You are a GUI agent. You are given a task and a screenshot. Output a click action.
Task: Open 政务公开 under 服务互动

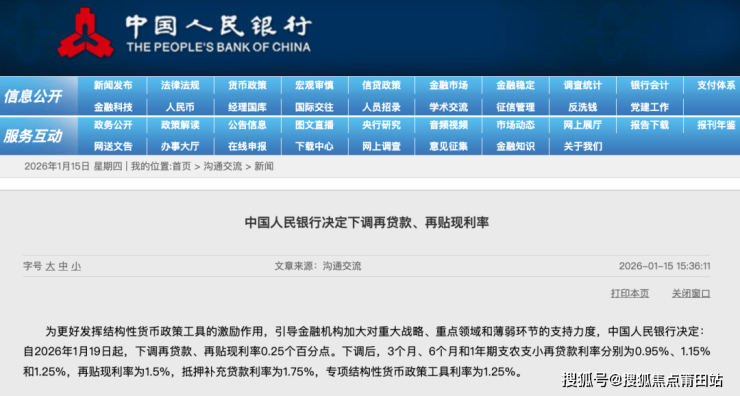coord(113,125)
